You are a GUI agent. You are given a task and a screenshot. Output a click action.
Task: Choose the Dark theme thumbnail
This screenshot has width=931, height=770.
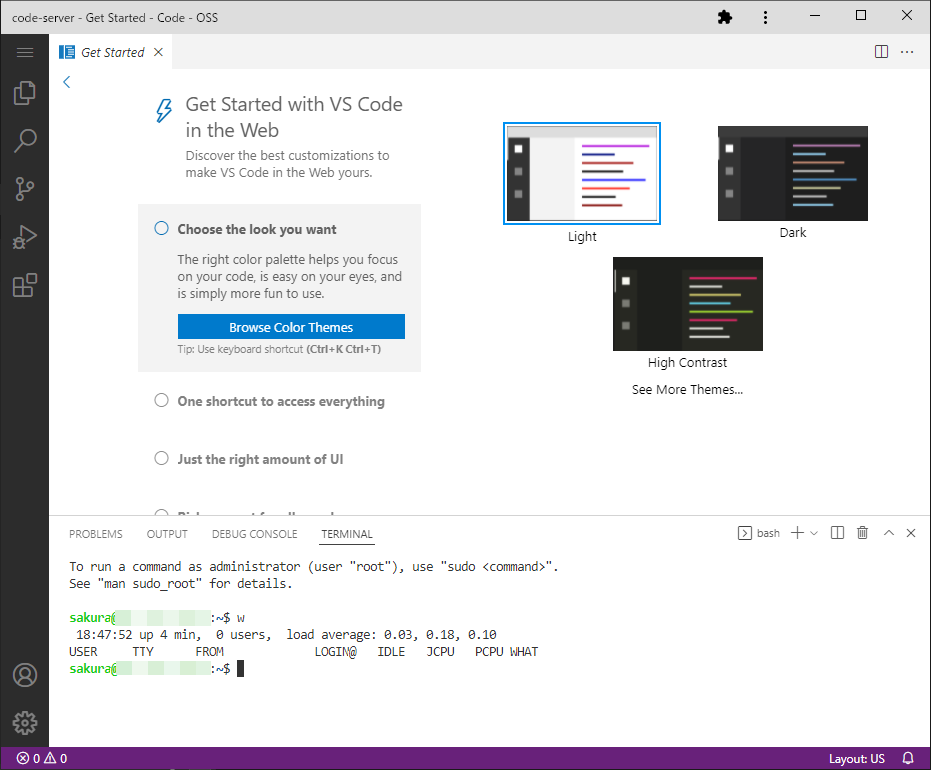tap(792, 174)
